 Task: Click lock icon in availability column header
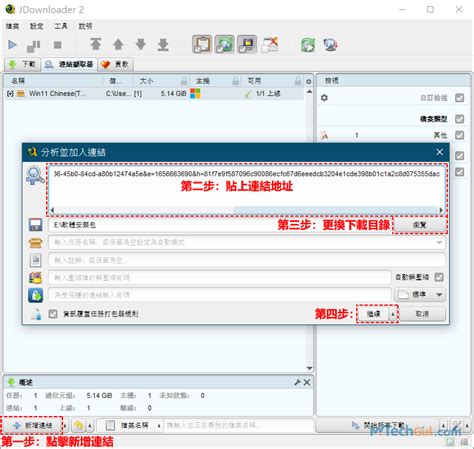coord(298,81)
